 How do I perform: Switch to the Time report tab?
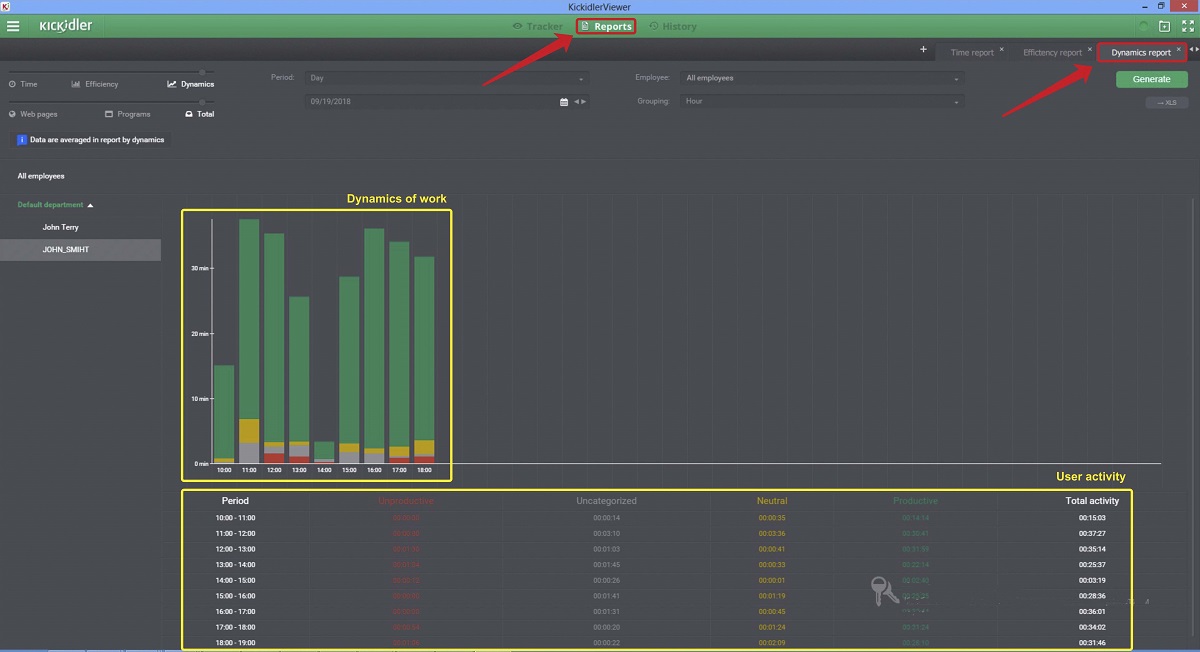[972, 52]
